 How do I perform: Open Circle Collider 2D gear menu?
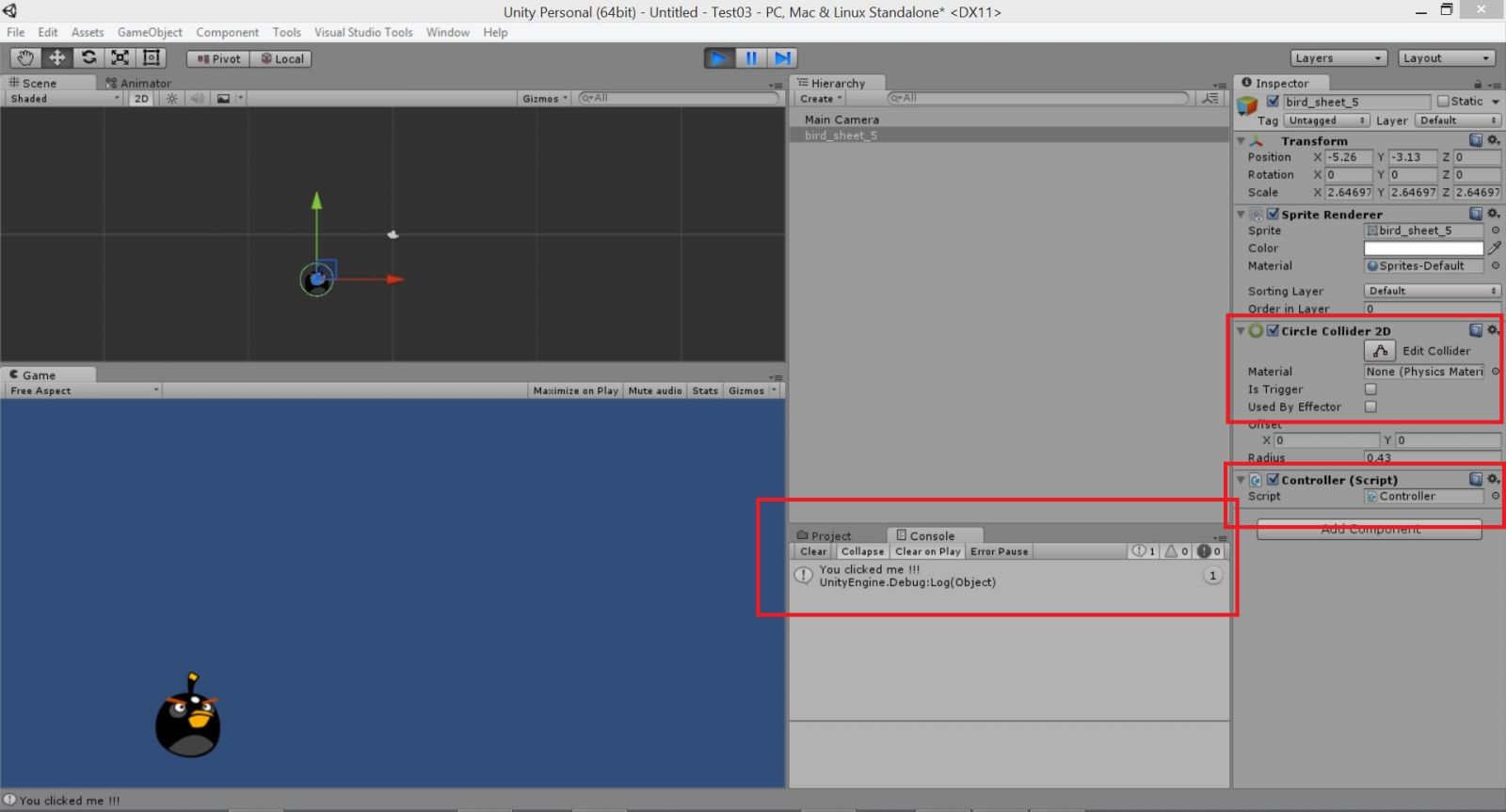pyautogui.click(x=1493, y=330)
